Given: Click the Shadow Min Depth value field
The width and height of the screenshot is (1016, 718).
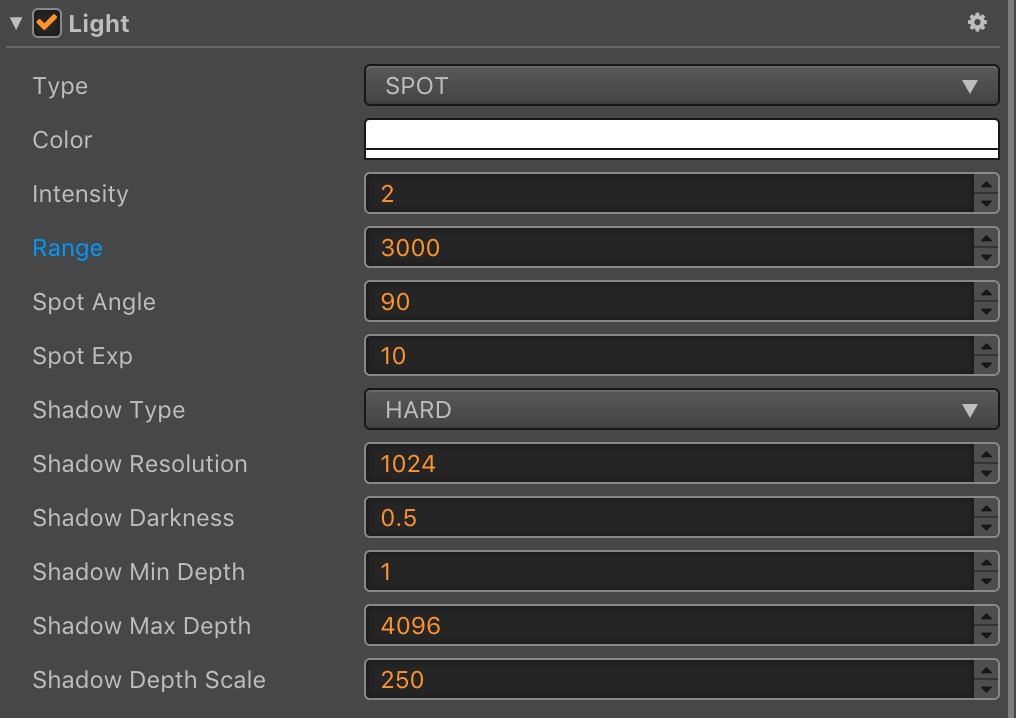Looking at the screenshot, I should click(x=669, y=571).
